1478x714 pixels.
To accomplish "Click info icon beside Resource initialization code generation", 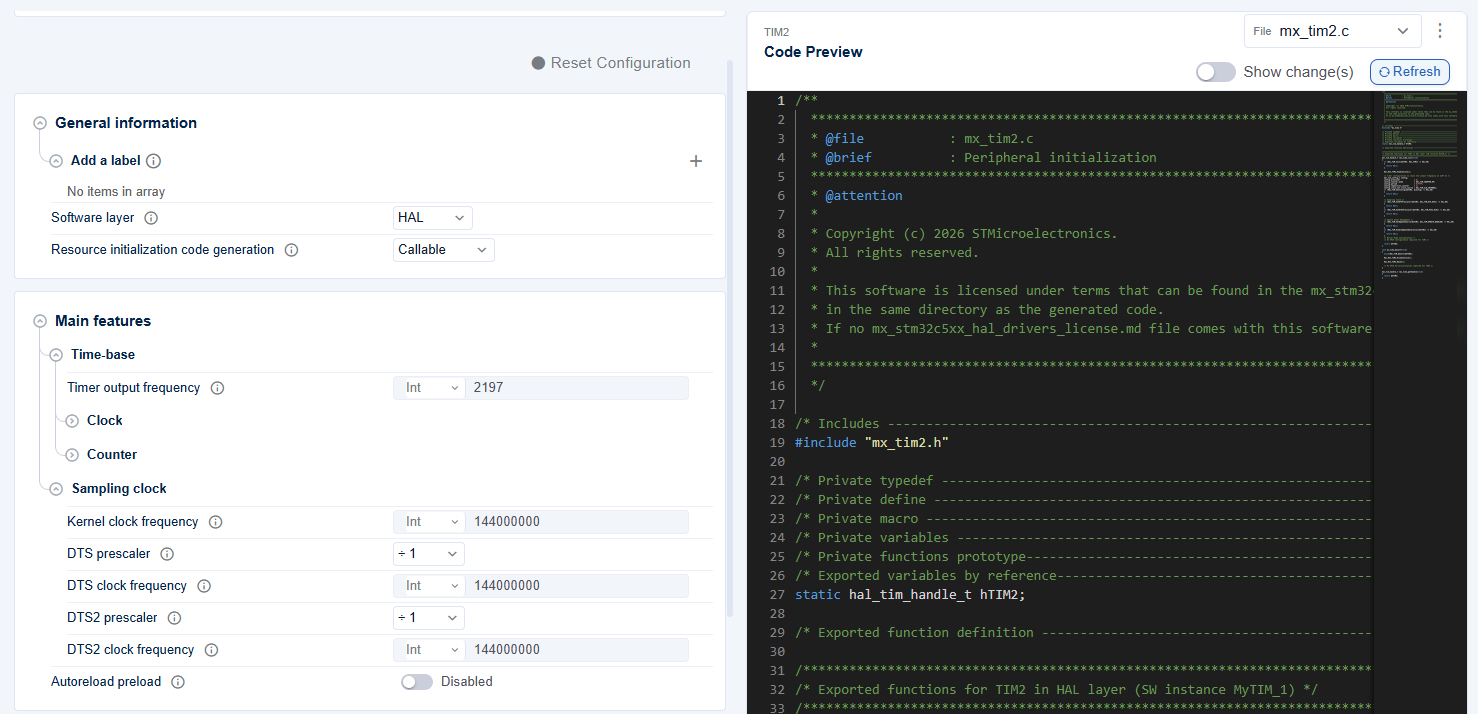I will [x=291, y=250].
